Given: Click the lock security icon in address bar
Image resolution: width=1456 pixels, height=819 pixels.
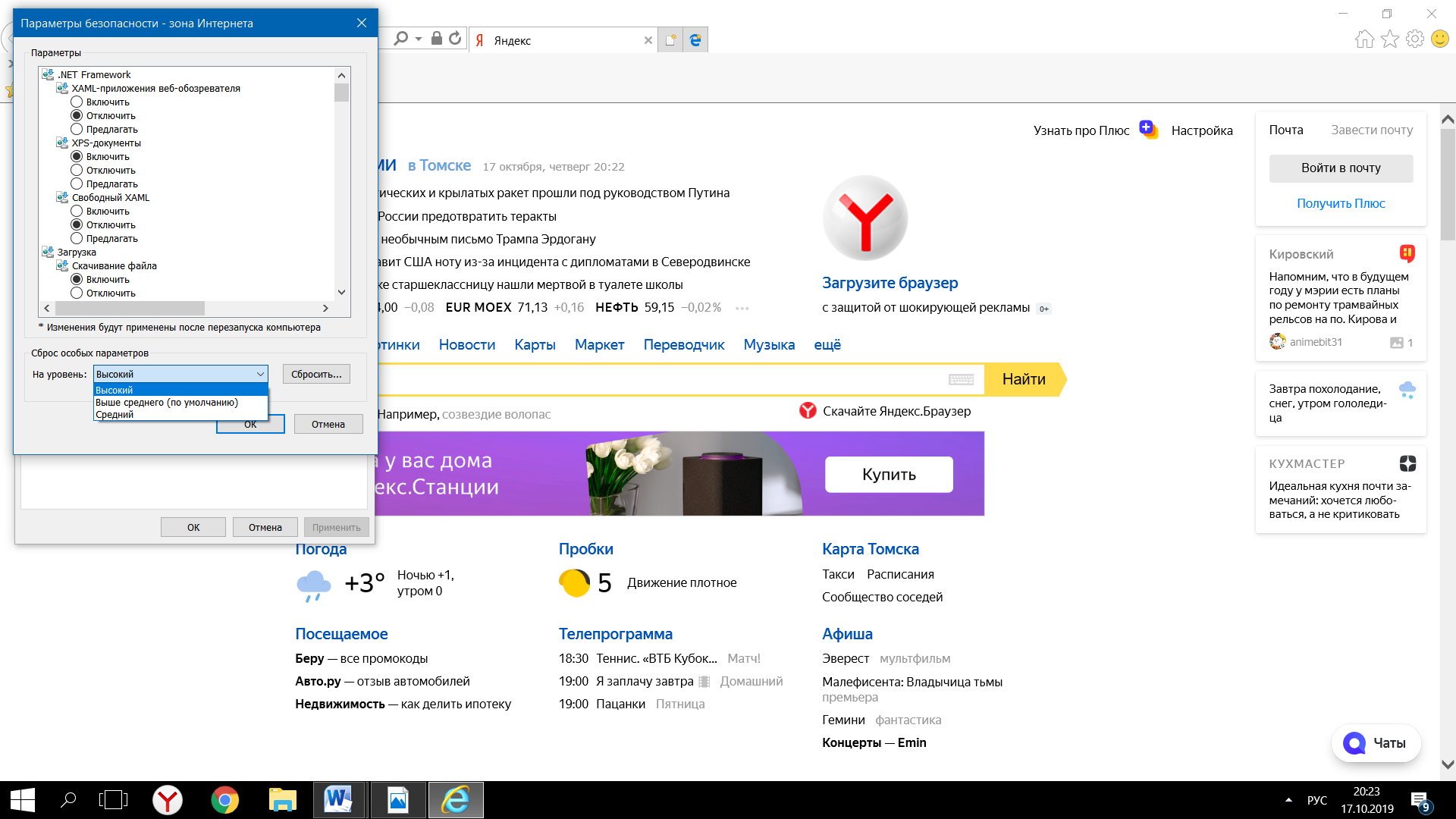Looking at the screenshot, I should pos(437,39).
